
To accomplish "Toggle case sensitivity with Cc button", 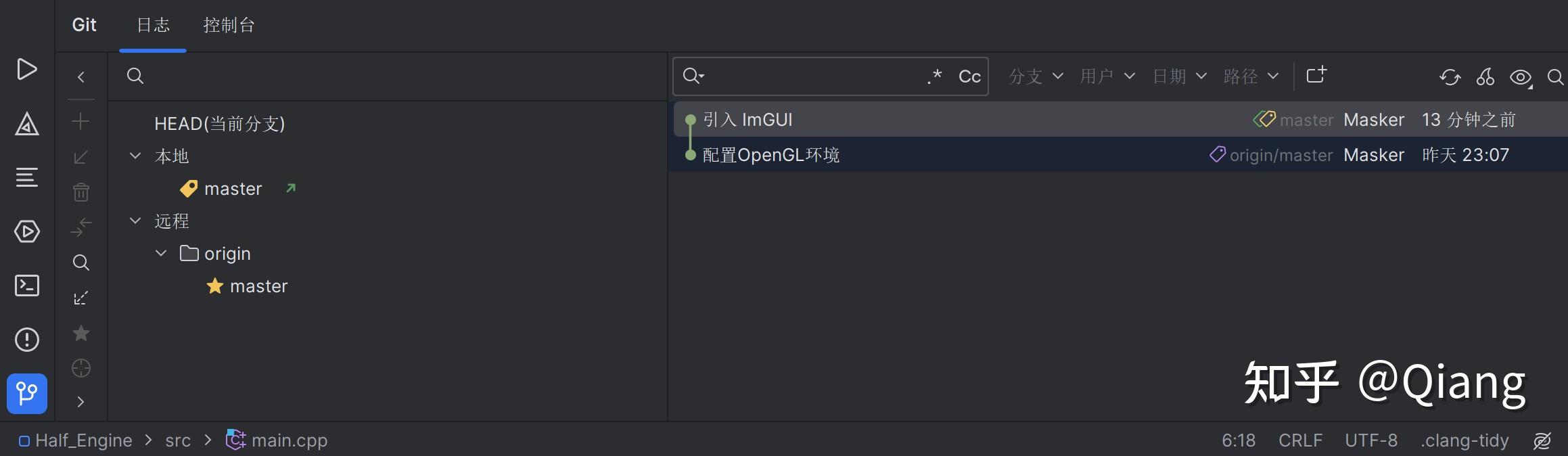I will point(969,76).
